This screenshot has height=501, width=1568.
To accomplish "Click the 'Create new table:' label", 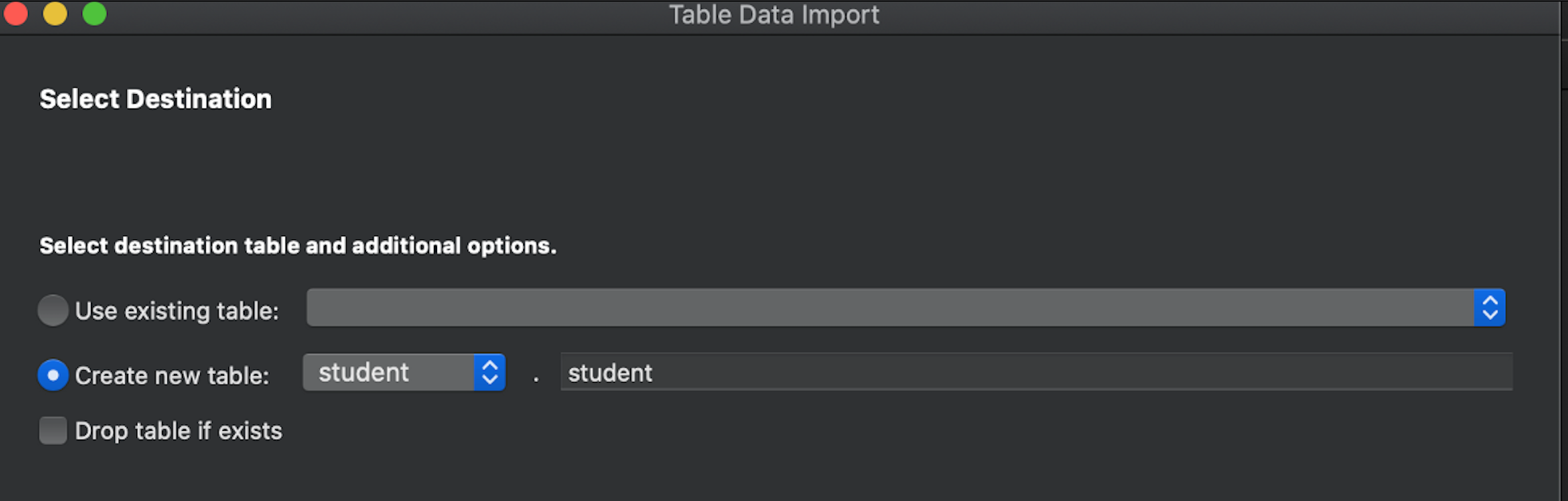I will click(171, 376).
